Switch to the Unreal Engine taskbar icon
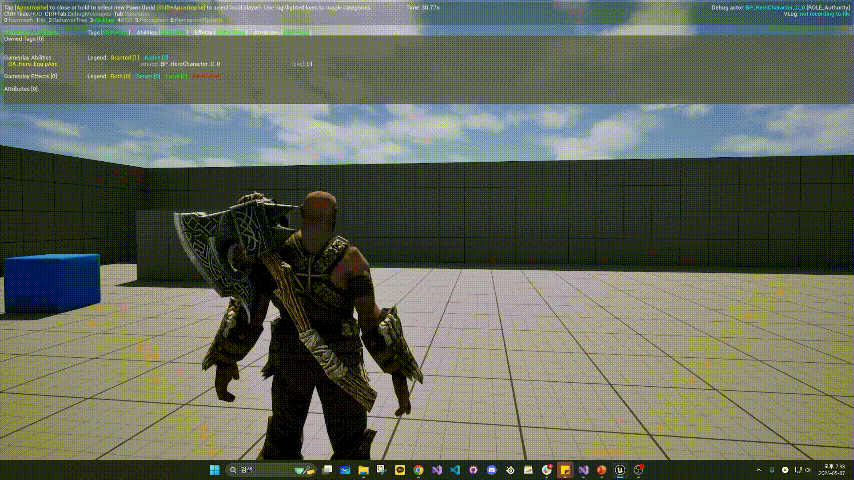The width and height of the screenshot is (854, 480). 620,470
